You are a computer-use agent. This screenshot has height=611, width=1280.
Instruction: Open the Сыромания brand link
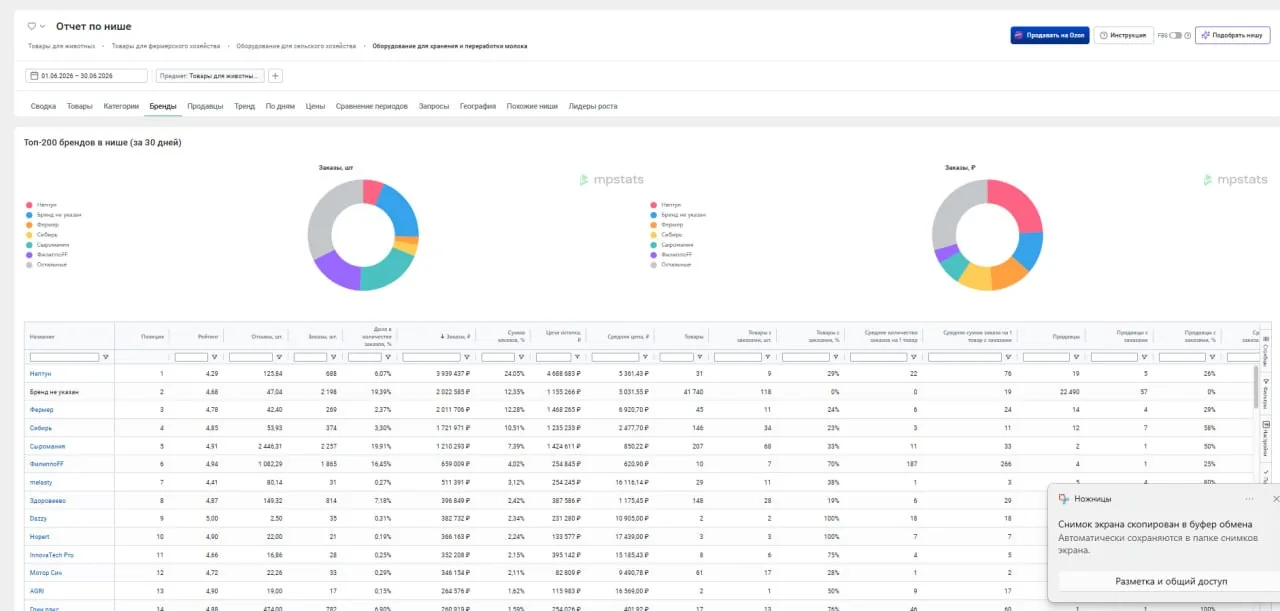[47, 446]
